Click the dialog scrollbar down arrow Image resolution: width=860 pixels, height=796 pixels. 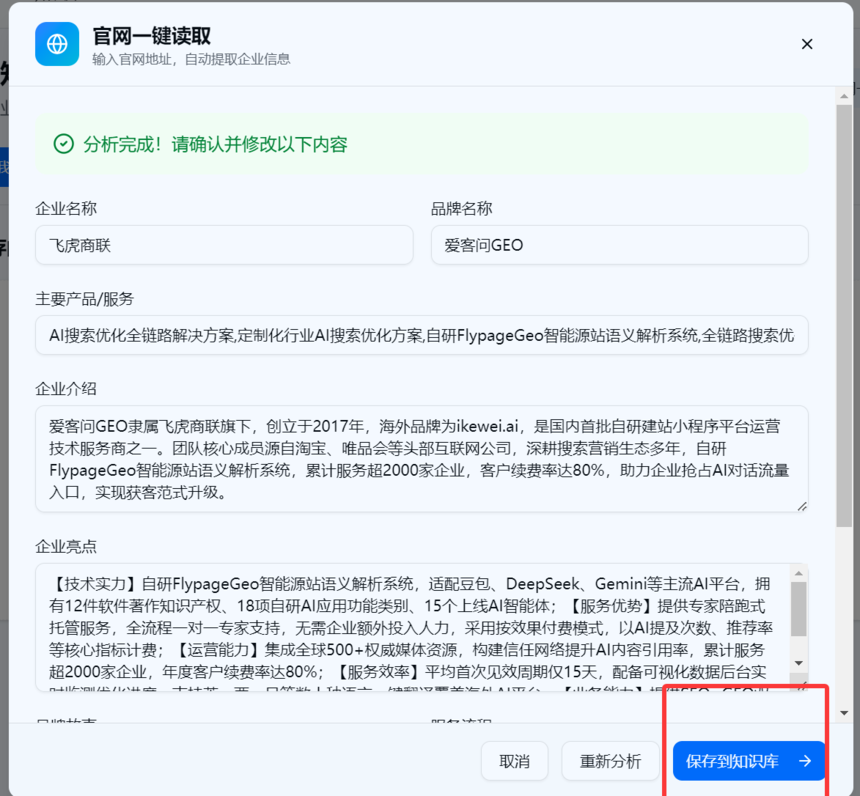(844, 713)
